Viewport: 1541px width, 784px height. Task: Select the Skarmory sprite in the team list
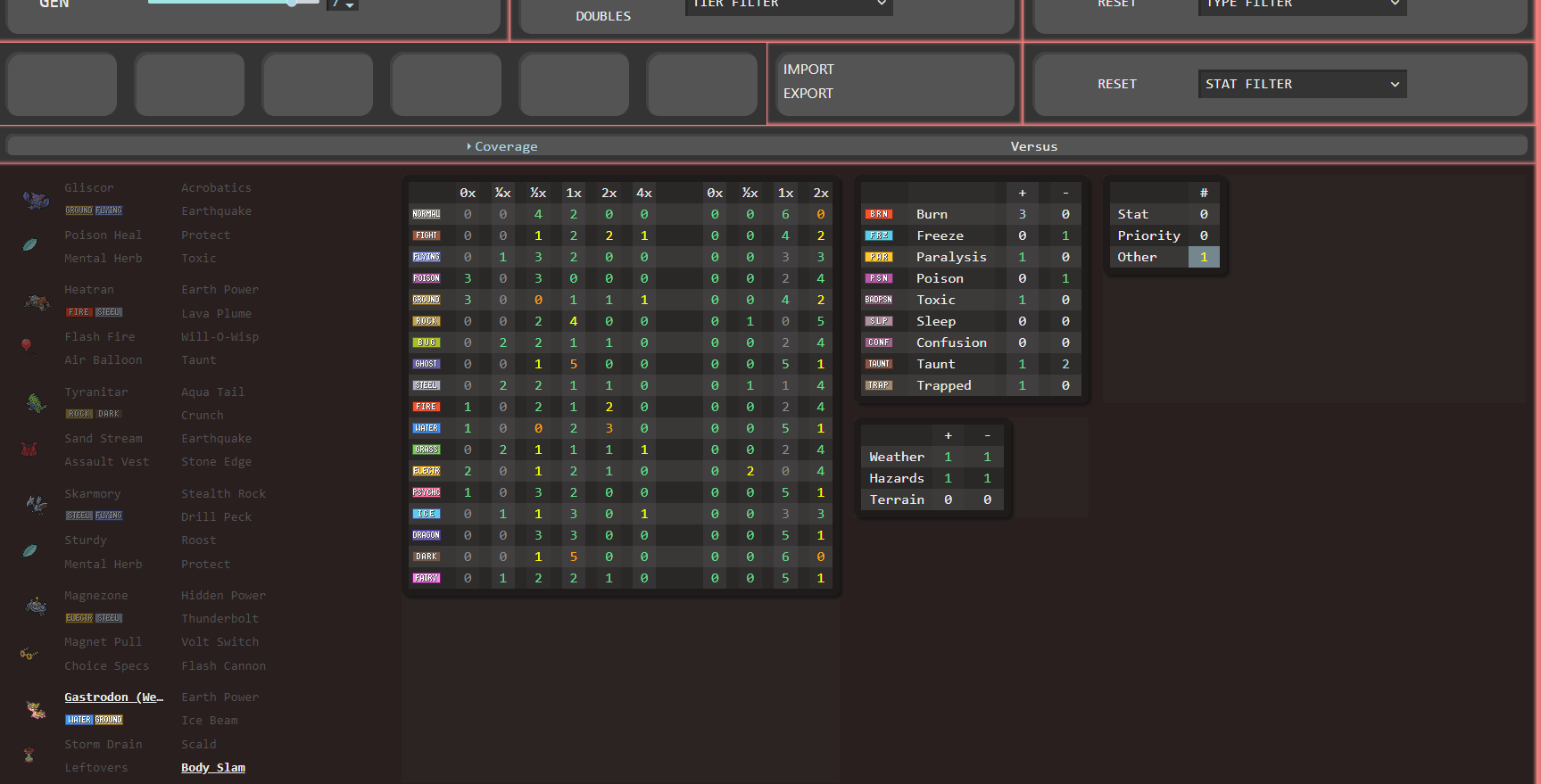(x=37, y=506)
